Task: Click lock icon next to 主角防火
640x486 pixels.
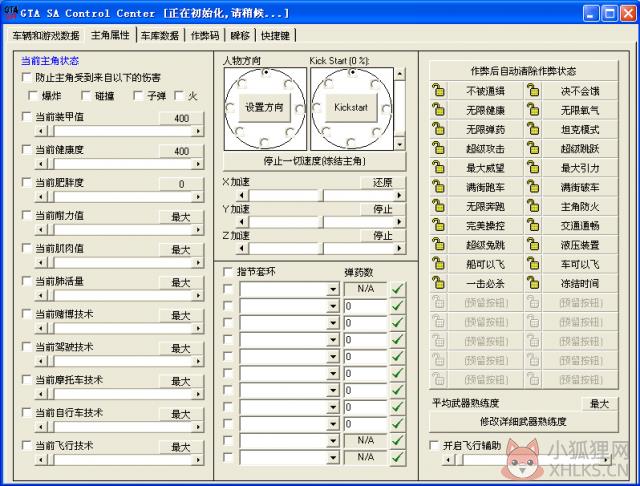Action: [x=533, y=206]
